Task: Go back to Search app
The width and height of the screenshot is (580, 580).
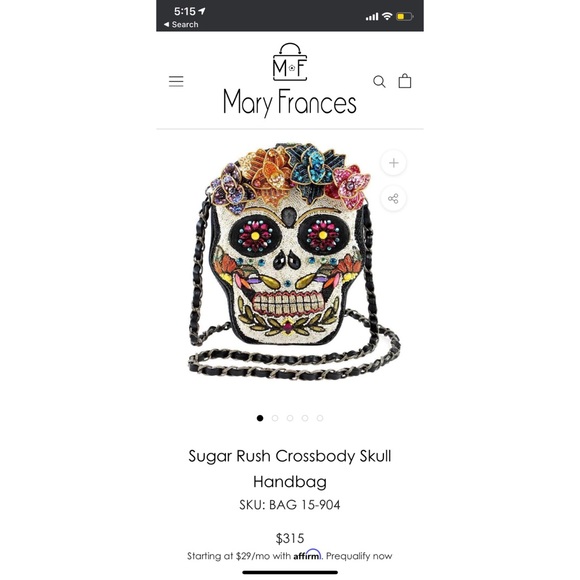Action: point(181,24)
